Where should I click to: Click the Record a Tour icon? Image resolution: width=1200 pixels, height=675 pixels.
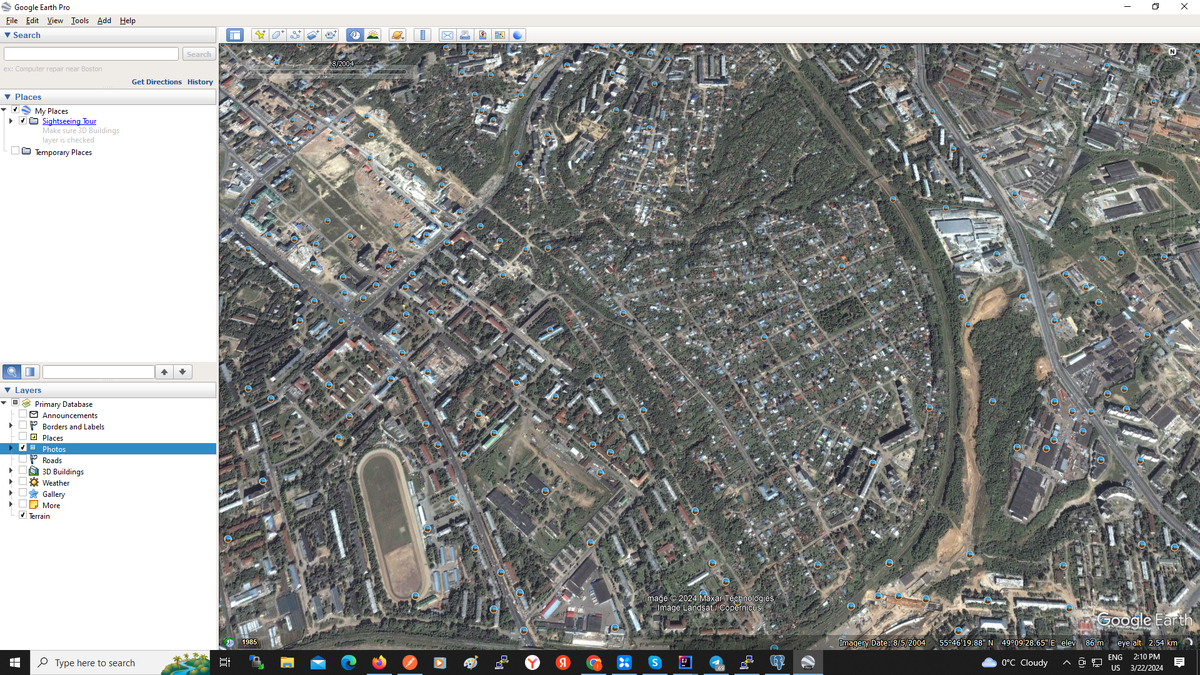(x=330, y=35)
